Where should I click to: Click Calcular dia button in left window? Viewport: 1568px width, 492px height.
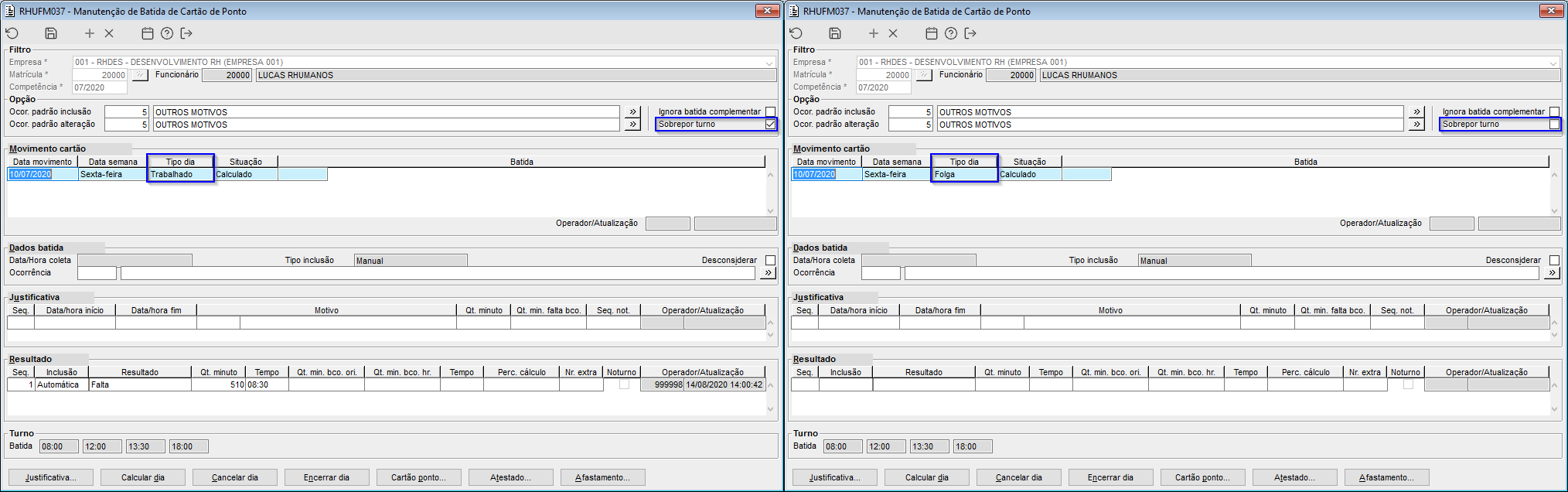(x=143, y=477)
